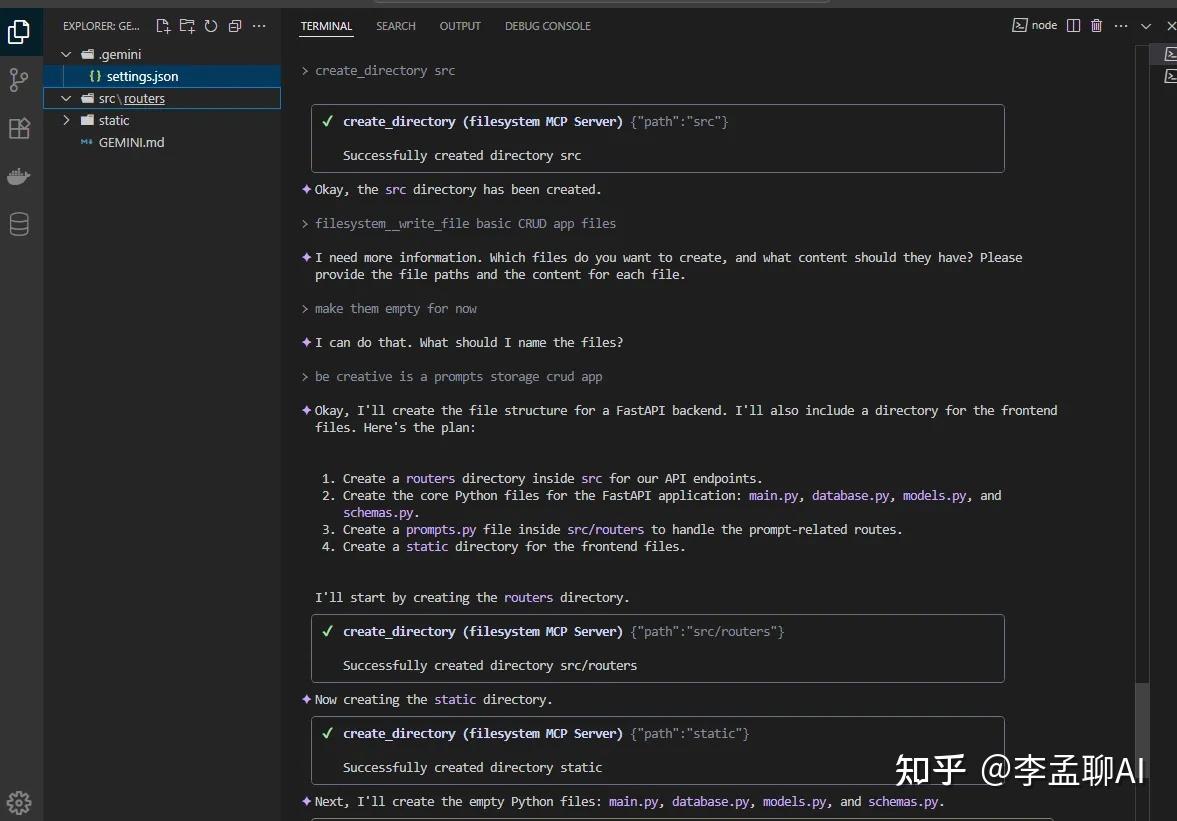Switch to the OUTPUT tab

click(460, 26)
